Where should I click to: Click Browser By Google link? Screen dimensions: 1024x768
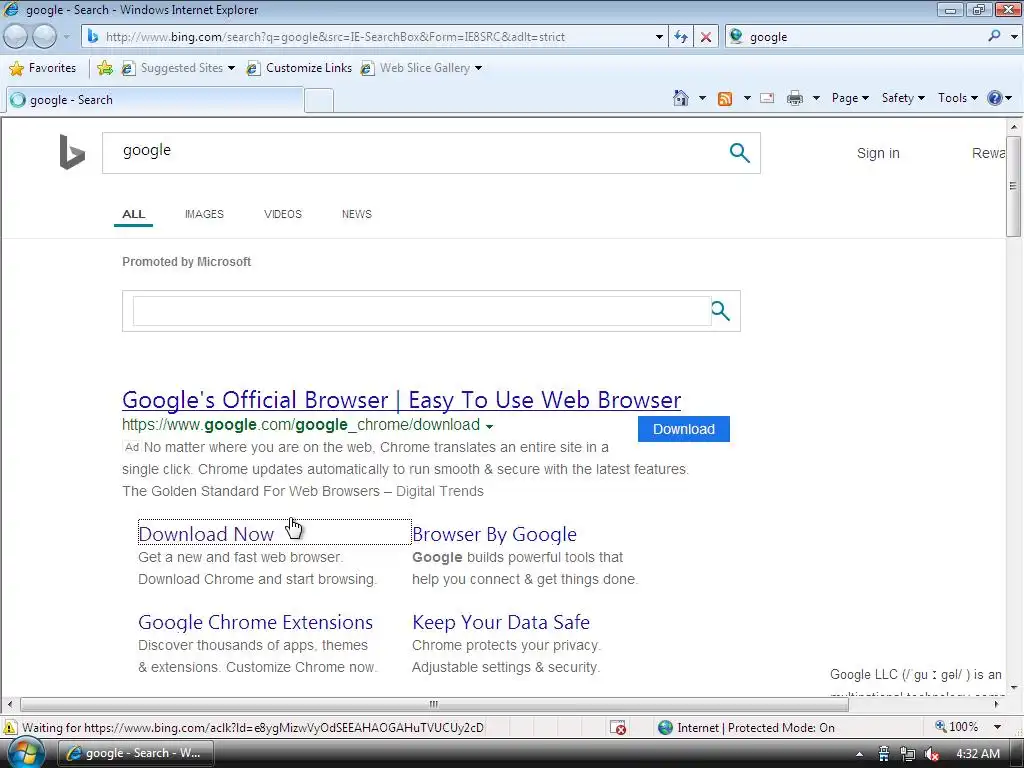coord(494,534)
